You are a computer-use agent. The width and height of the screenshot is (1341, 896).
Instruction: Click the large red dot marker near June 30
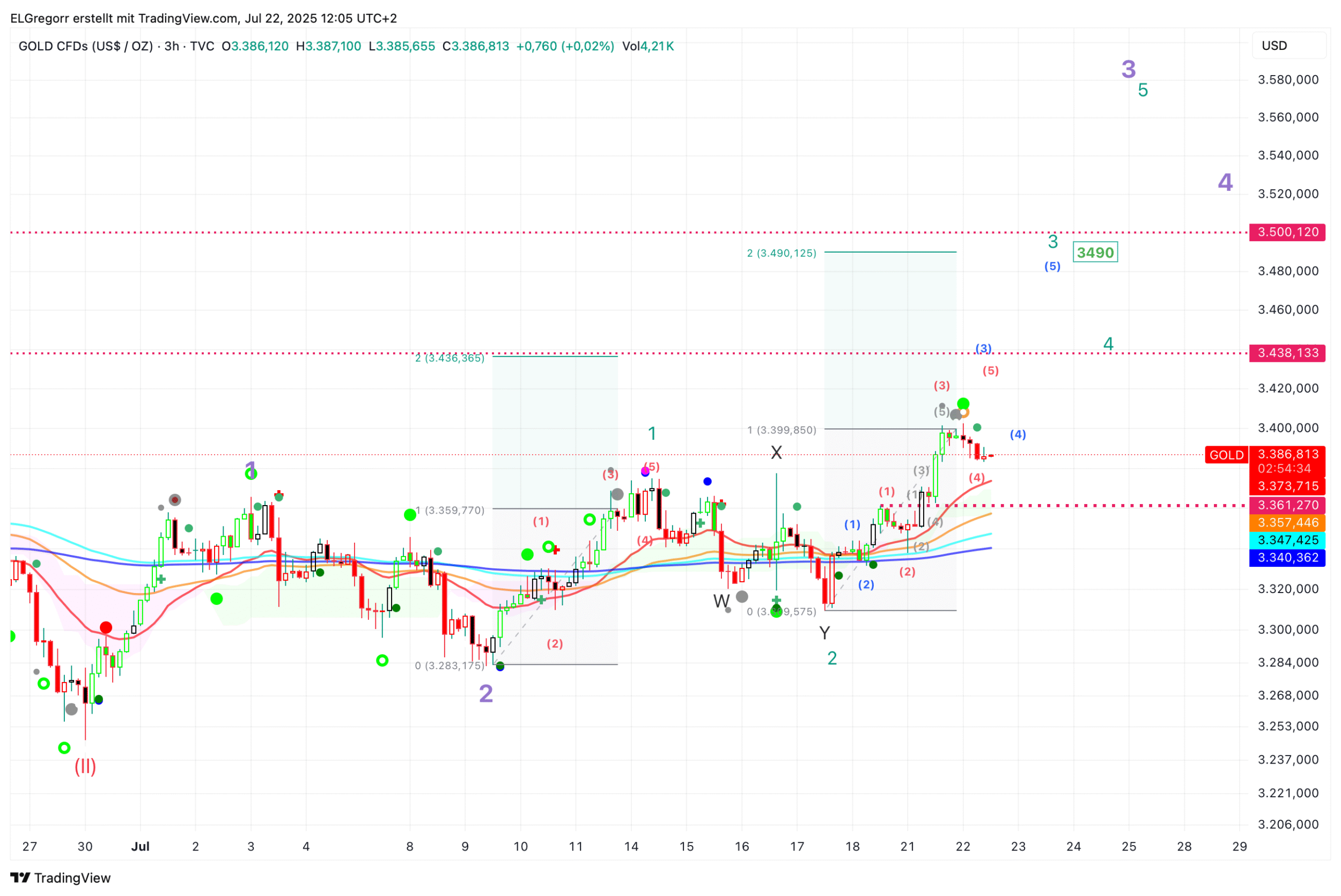tap(106, 628)
